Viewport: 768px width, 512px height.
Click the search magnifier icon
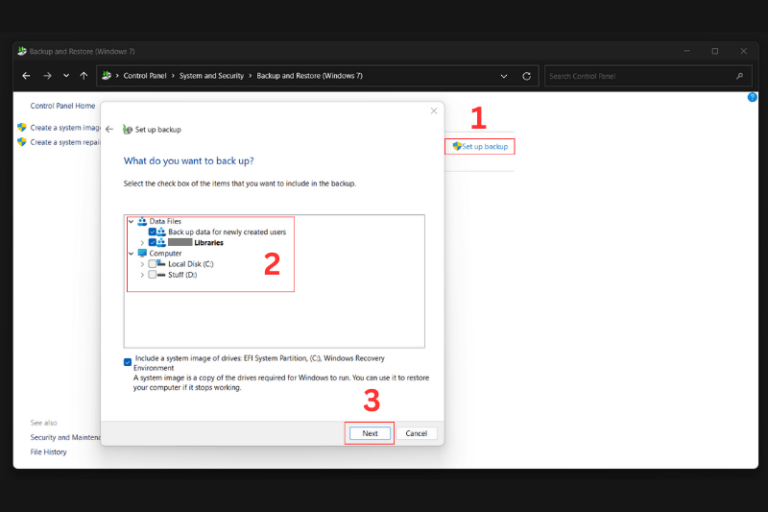click(740, 76)
